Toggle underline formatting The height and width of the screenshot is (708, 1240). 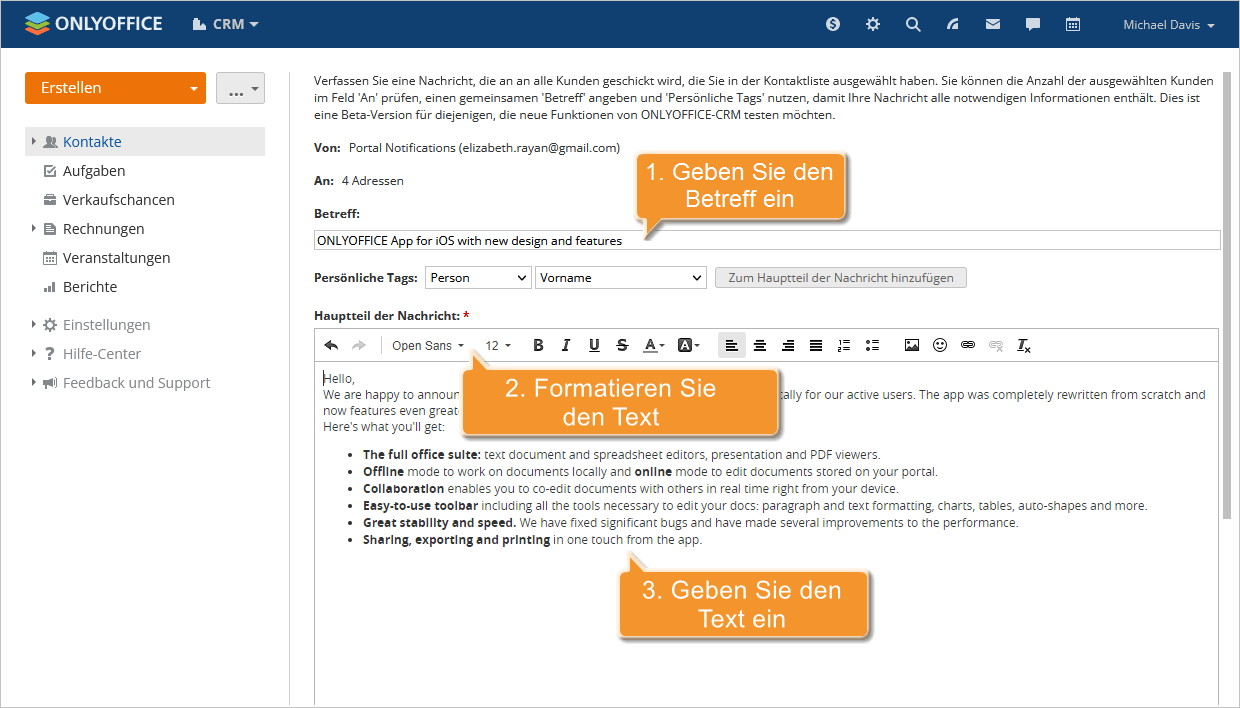[x=594, y=345]
